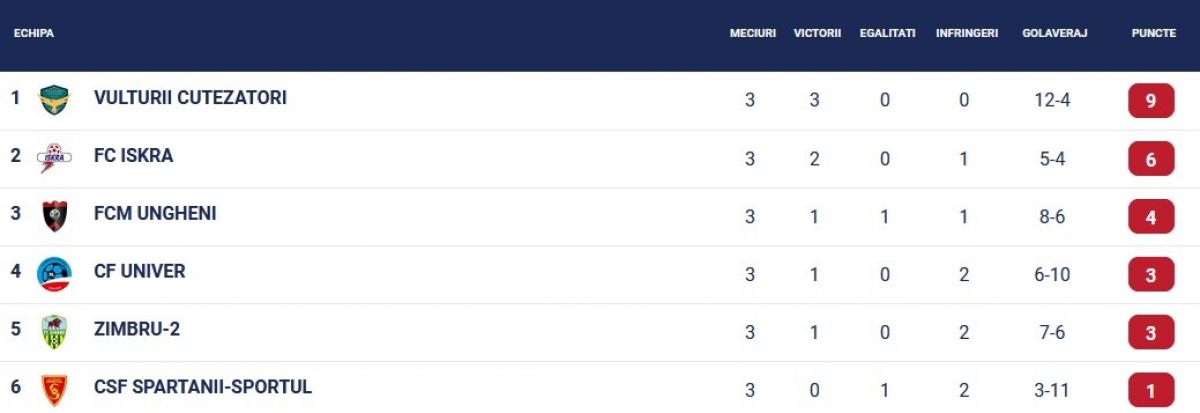
Task: Sort by the PUNCTE column header
Action: click(x=1153, y=33)
